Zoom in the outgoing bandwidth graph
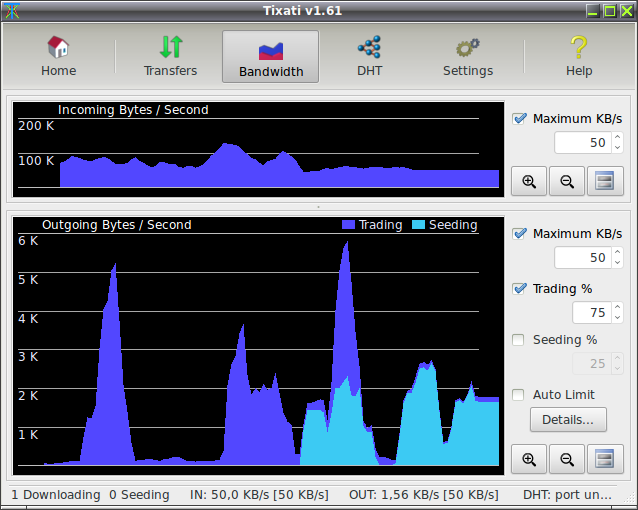This screenshot has width=638, height=510. coord(529,459)
